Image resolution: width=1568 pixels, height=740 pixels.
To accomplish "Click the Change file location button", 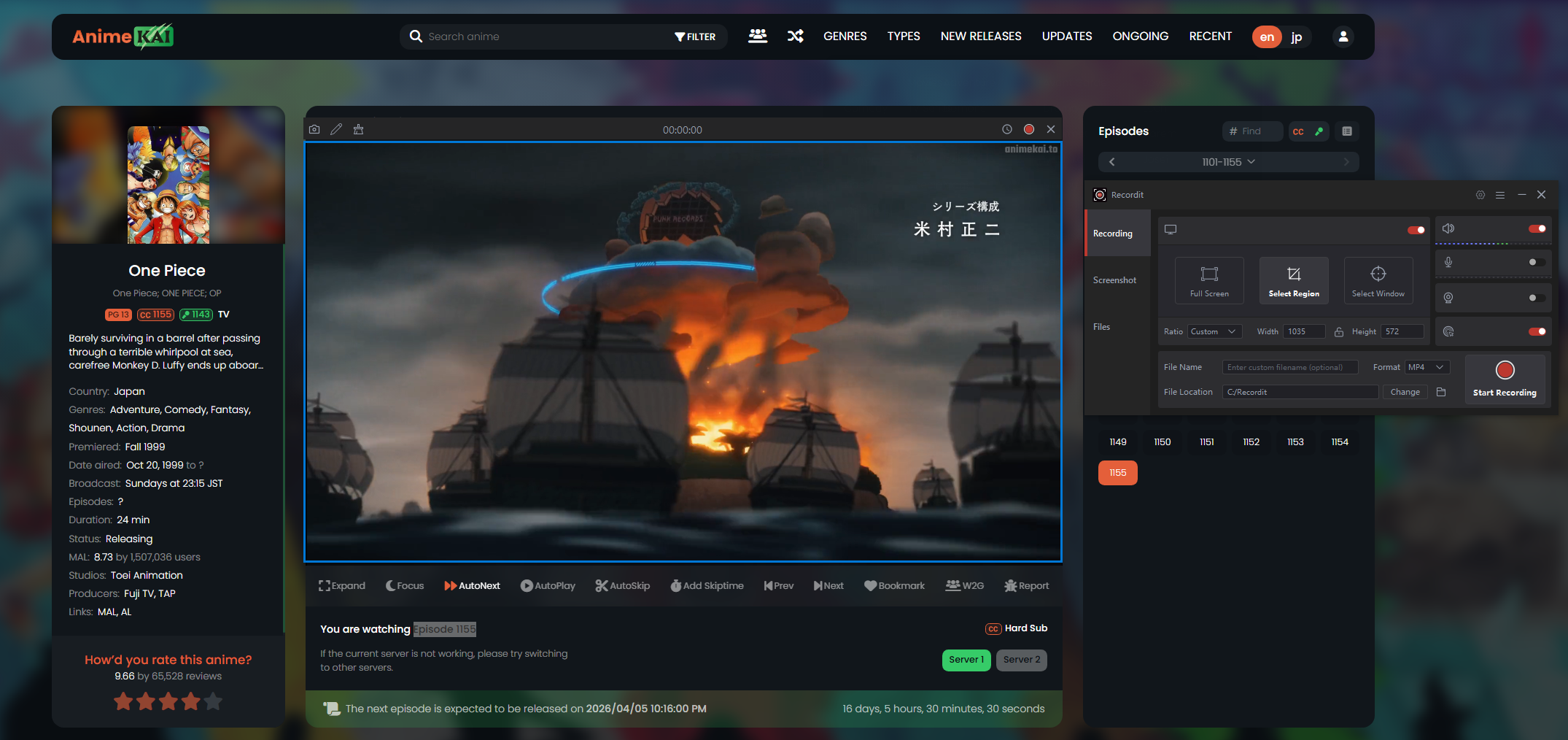I will tap(1405, 392).
